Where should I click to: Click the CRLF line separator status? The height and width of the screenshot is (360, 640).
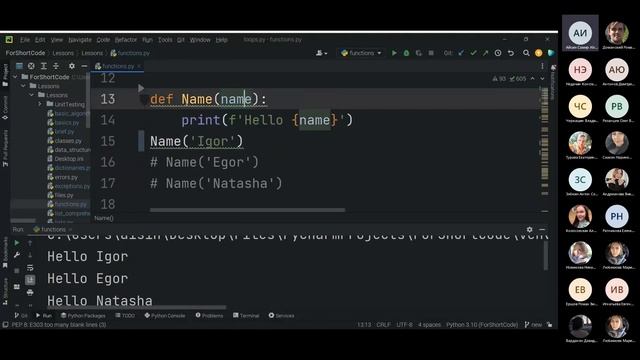pos(383,325)
